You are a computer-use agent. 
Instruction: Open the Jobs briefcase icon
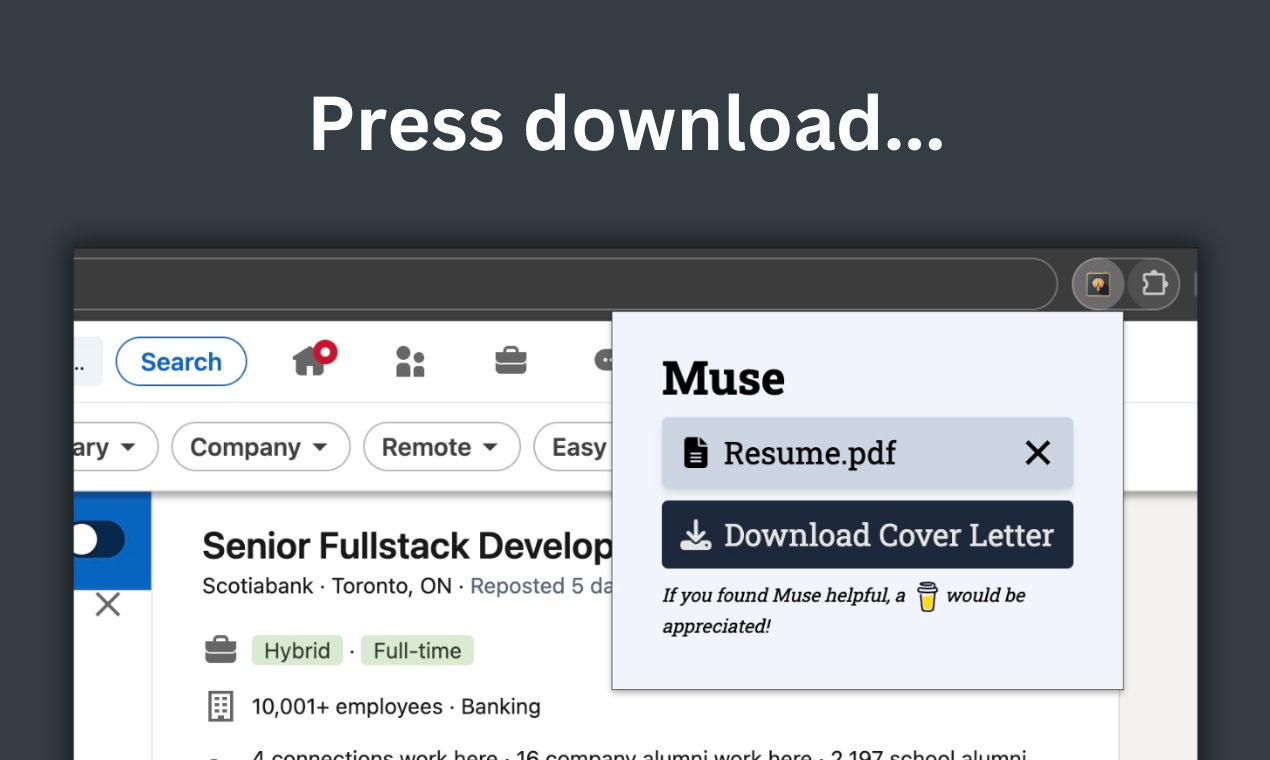pos(511,360)
